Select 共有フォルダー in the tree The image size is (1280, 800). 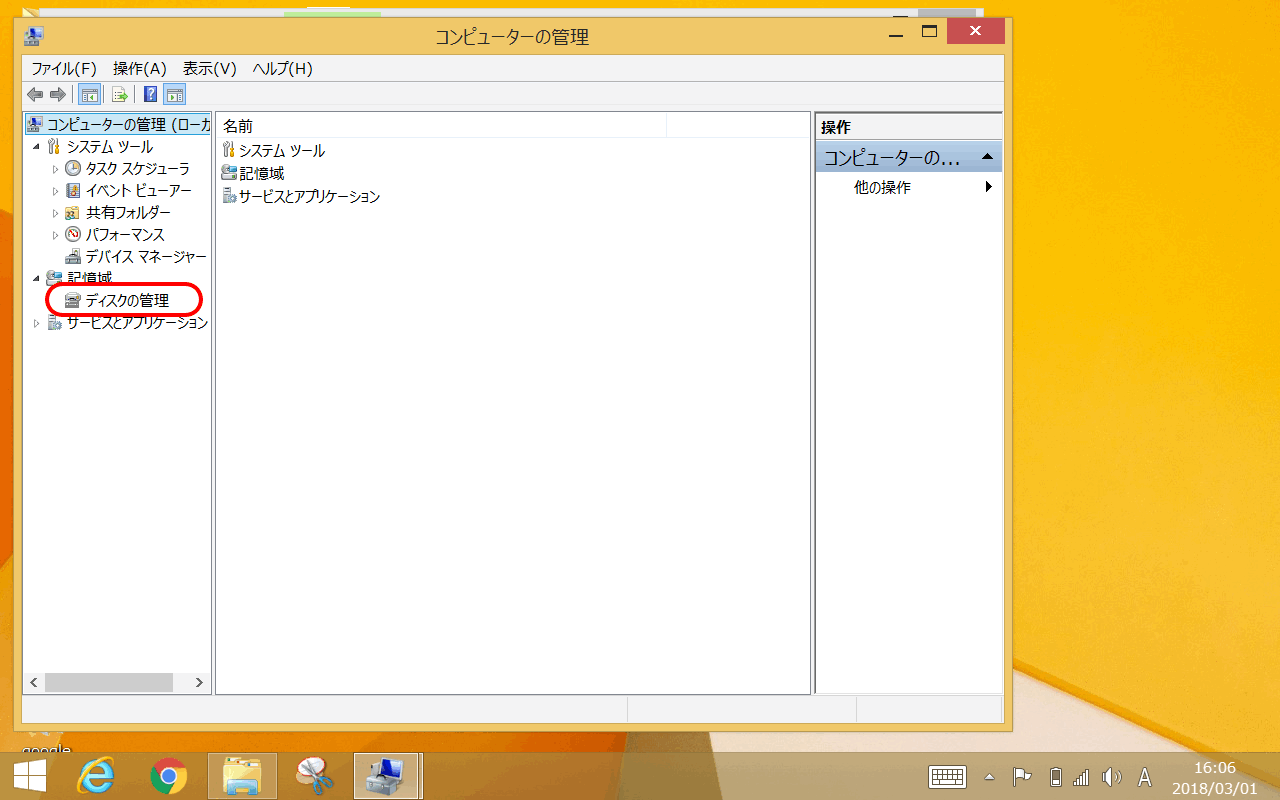pyautogui.click(x=127, y=212)
